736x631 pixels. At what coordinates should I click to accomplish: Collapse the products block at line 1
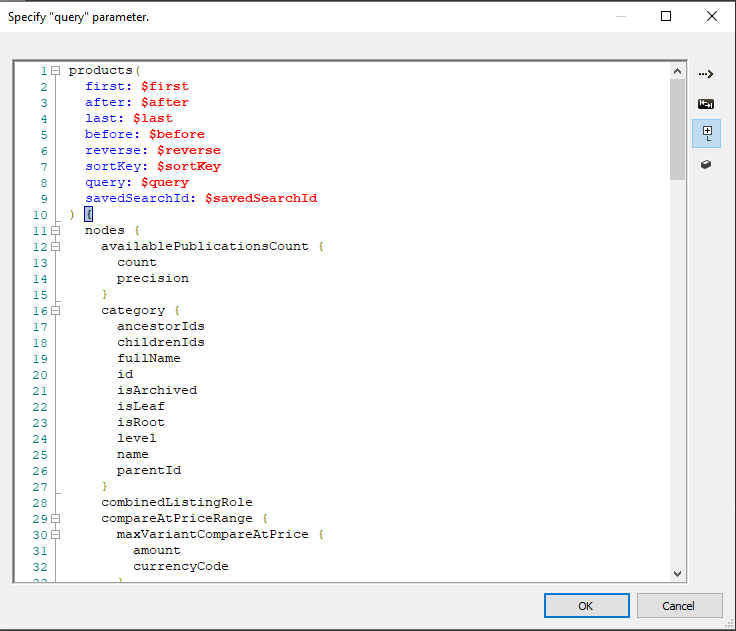(x=55, y=71)
